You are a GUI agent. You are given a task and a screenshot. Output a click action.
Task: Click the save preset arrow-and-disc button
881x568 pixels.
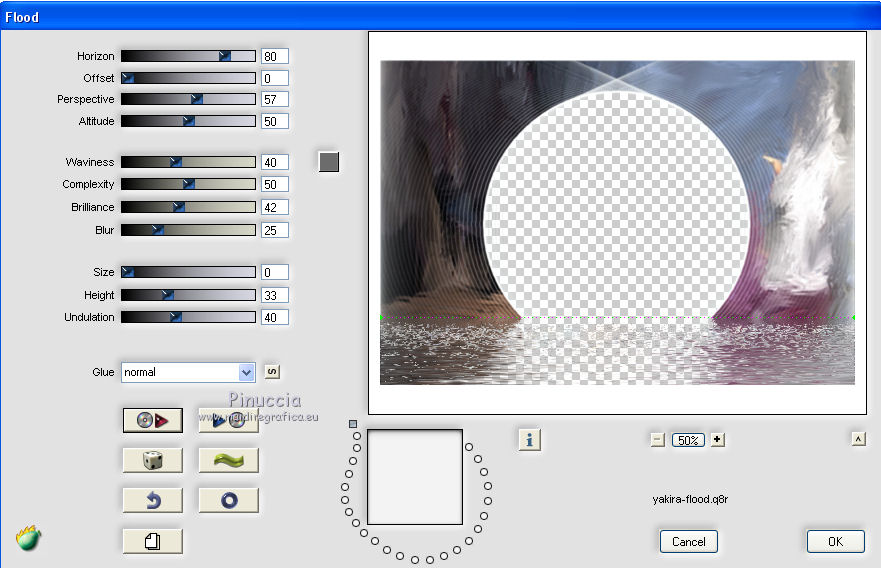[229, 420]
